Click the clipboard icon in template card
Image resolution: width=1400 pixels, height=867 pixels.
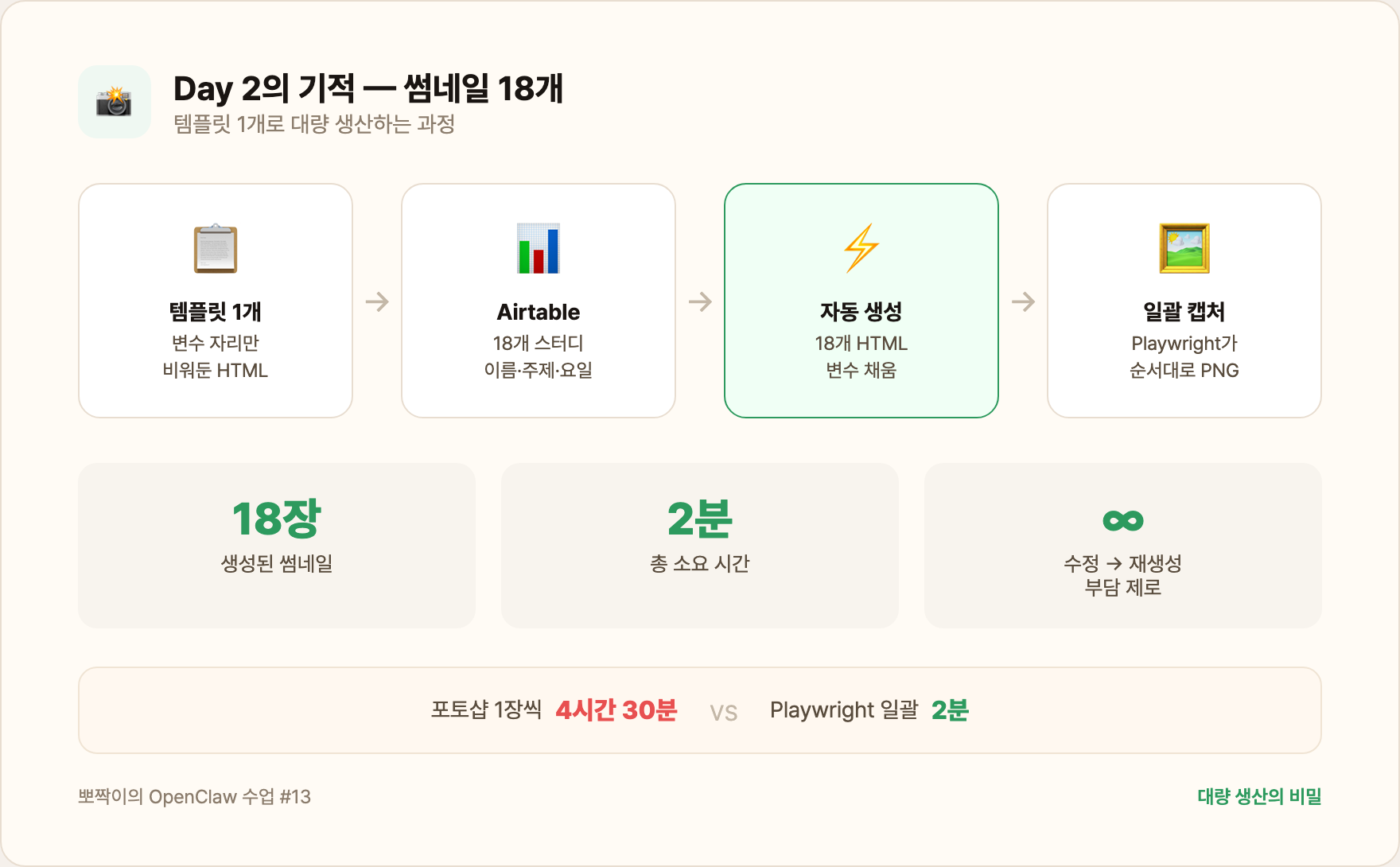point(216,248)
